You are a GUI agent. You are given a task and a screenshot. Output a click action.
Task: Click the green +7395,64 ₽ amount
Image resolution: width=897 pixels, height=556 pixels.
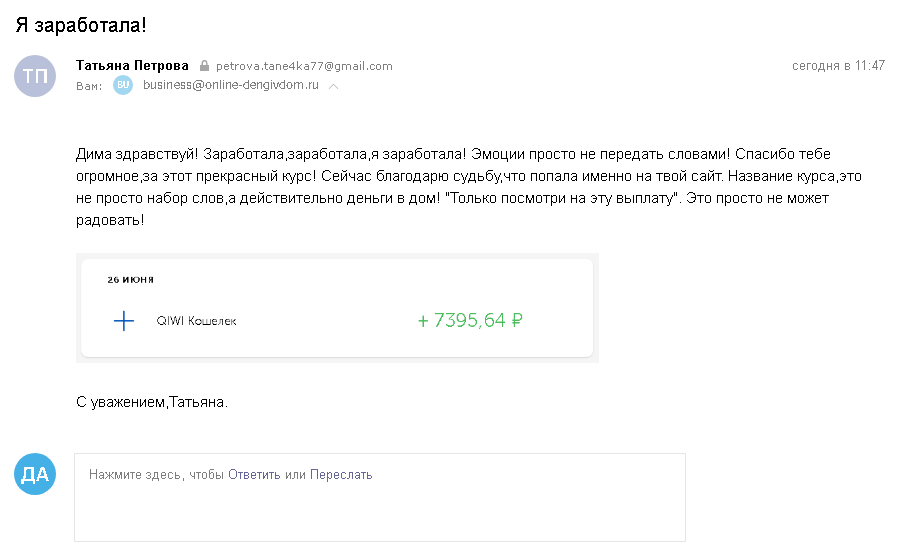click(470, 320)
